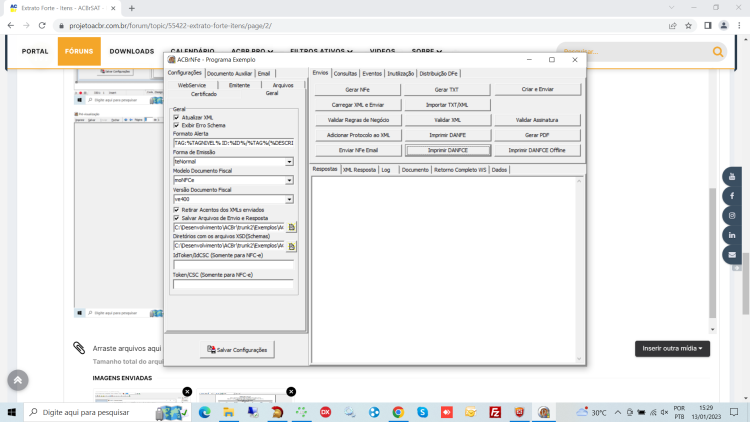The image size is (750, 422).
Task: Open the Forma de Emissão dropdown
Action: pos(289,162)
